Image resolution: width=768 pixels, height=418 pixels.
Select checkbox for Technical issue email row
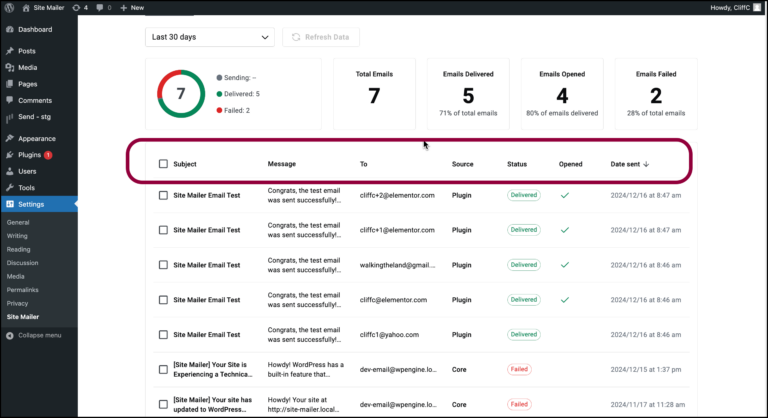pos(163,369)
